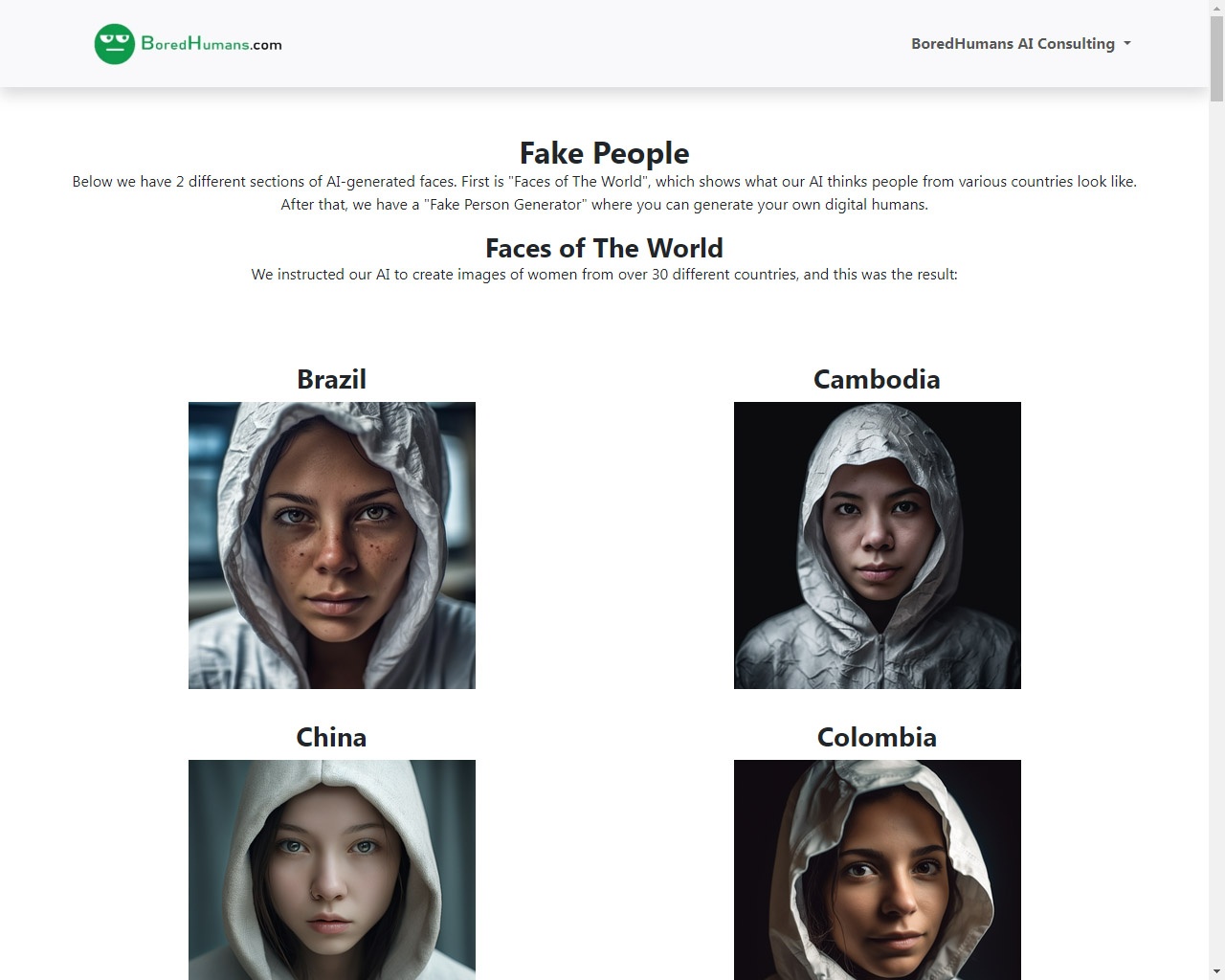The width and height of the screenshot is (1225, 980).
Task: Click the empty scrollbar track below thumb
Action: pyautogui.click(x=1216, y=531)
